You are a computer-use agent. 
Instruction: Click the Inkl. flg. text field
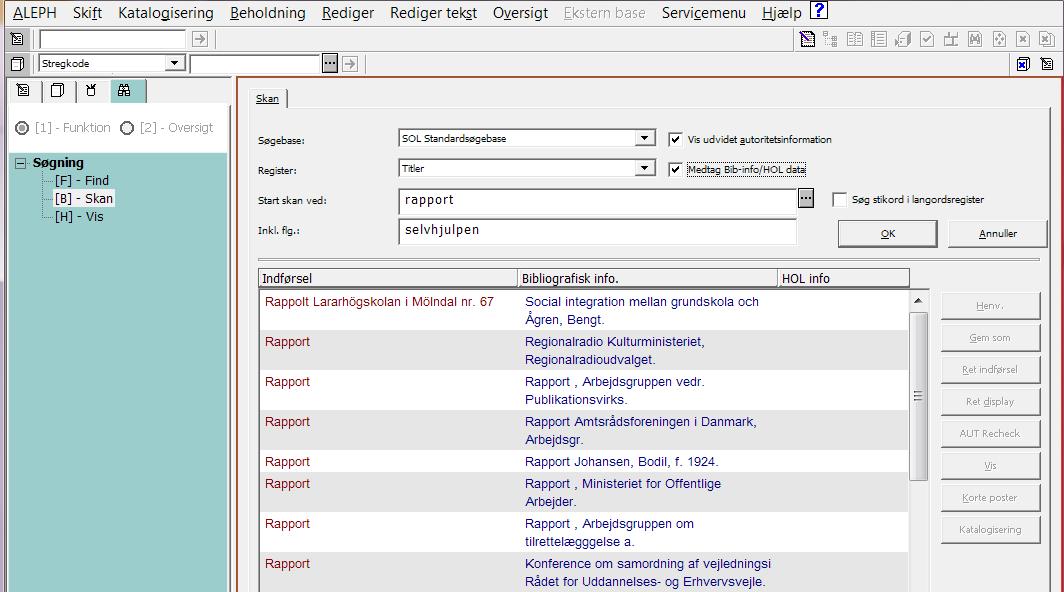coord(596,231)
